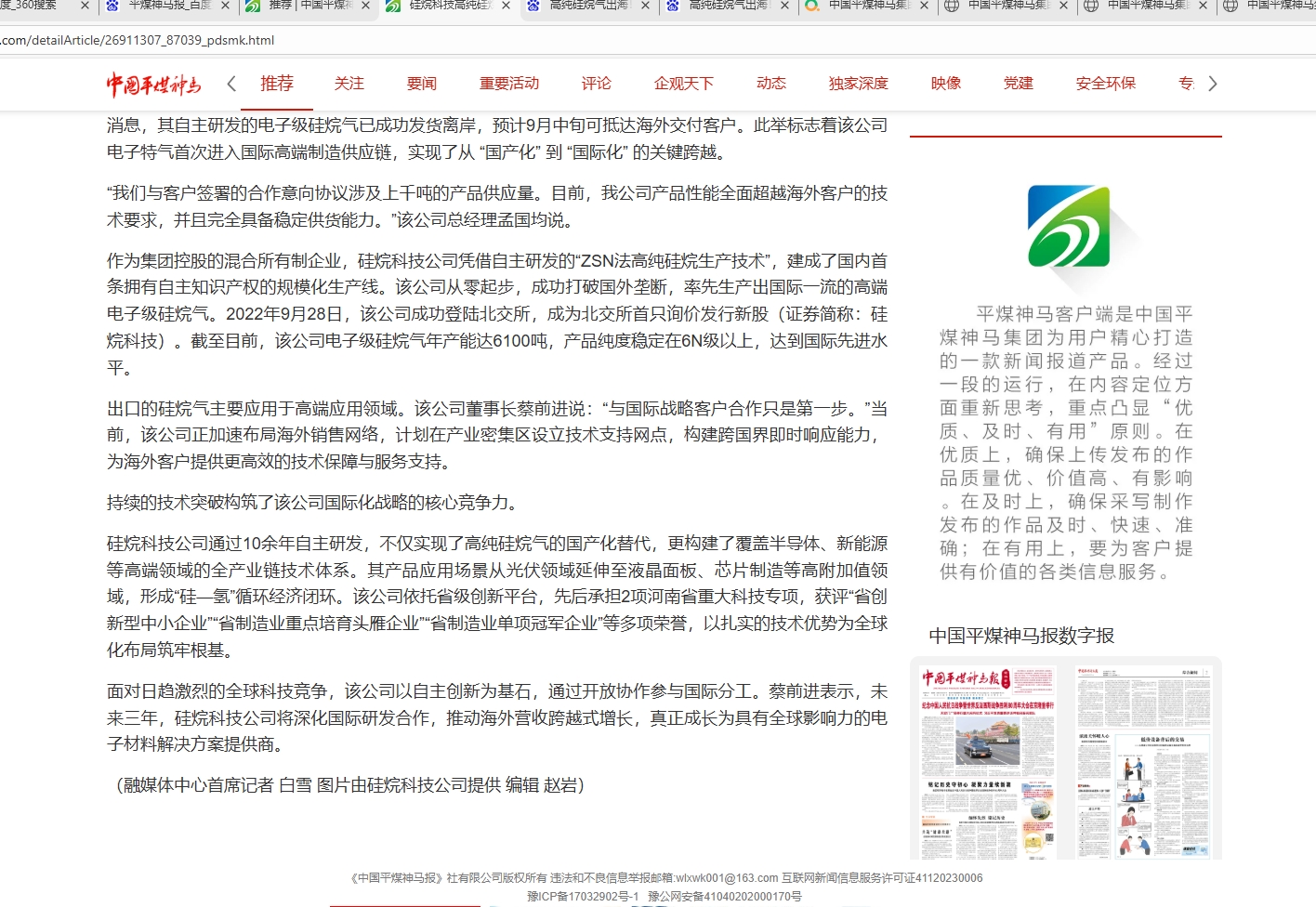The width and height of the screenshot is (1316, 907).
Task: Click the detailArticle URL in the address bar
Action: (138, 40)
